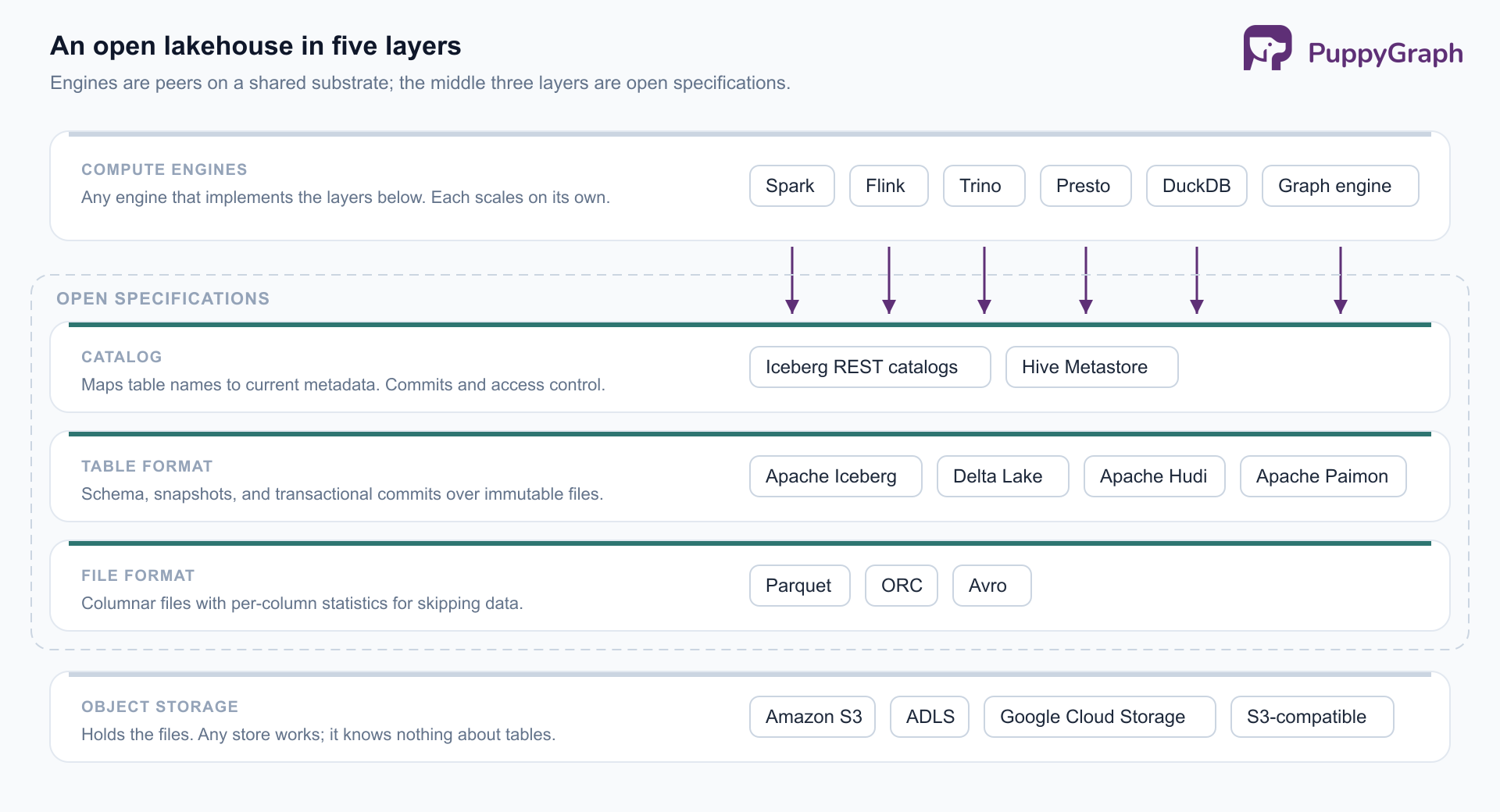Select the Delta Lake chip
This screenshot has height=812, width=1500.
point(1003,476)
